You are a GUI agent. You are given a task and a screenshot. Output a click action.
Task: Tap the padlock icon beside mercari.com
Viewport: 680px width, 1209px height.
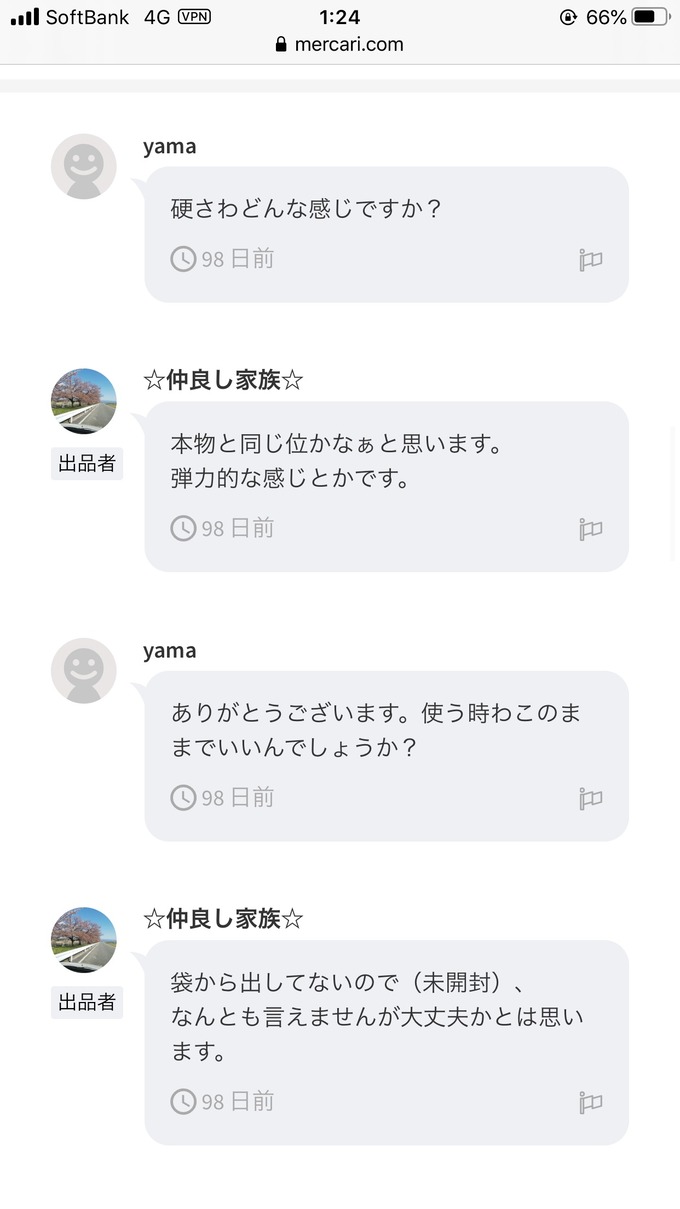tap(281, 44)
